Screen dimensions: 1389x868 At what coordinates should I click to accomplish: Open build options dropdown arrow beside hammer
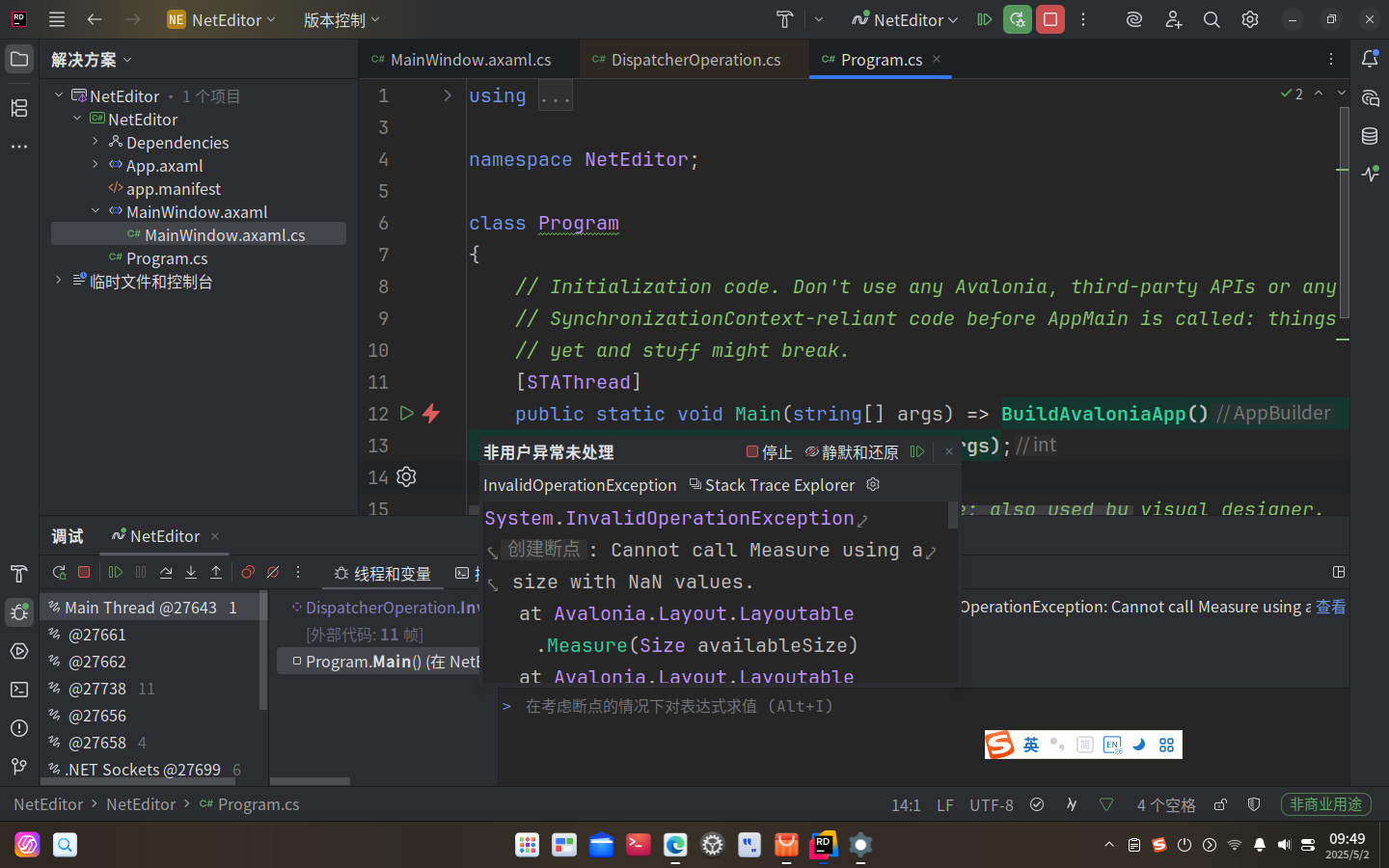[x=819, y=19]
